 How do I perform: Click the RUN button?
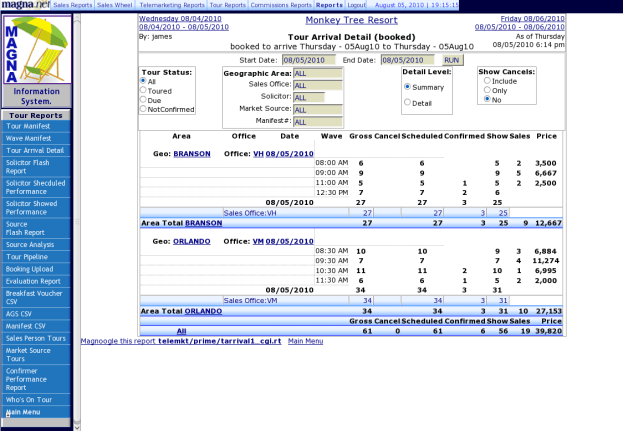coord(453,60)
